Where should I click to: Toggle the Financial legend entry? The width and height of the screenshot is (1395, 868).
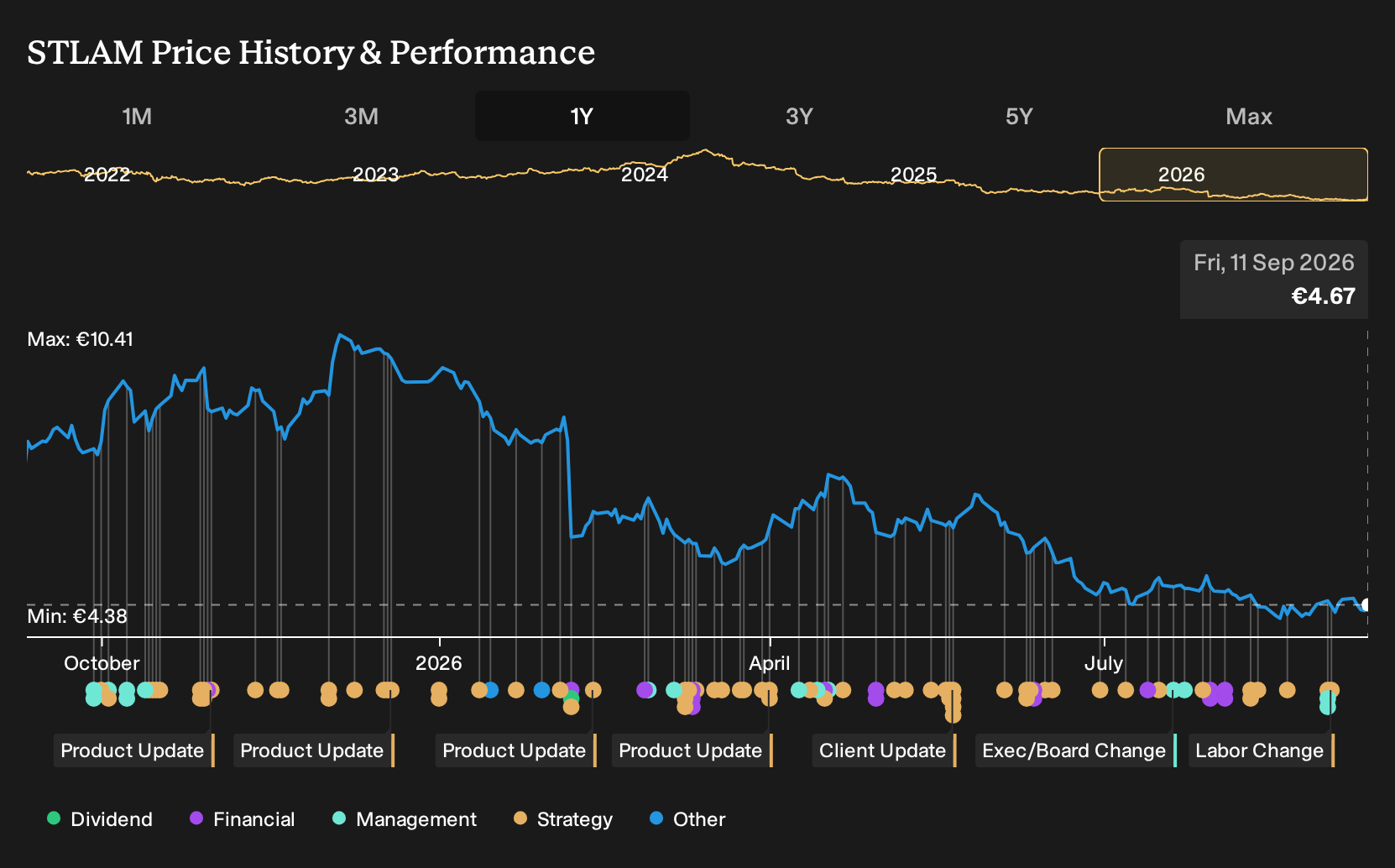(x=243, y=819)
